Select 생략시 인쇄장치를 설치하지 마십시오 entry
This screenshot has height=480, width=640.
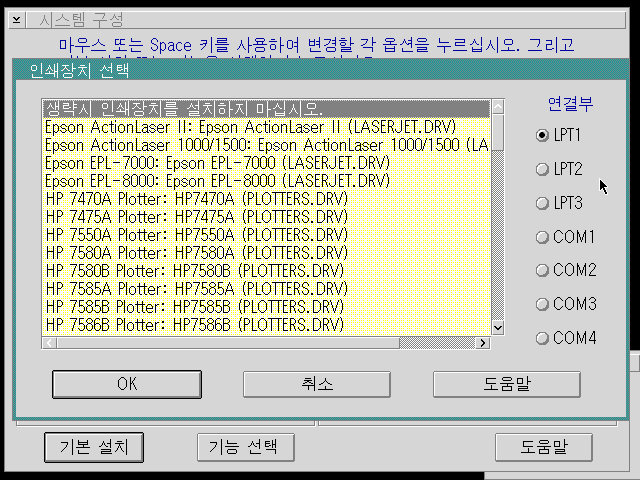267,109
